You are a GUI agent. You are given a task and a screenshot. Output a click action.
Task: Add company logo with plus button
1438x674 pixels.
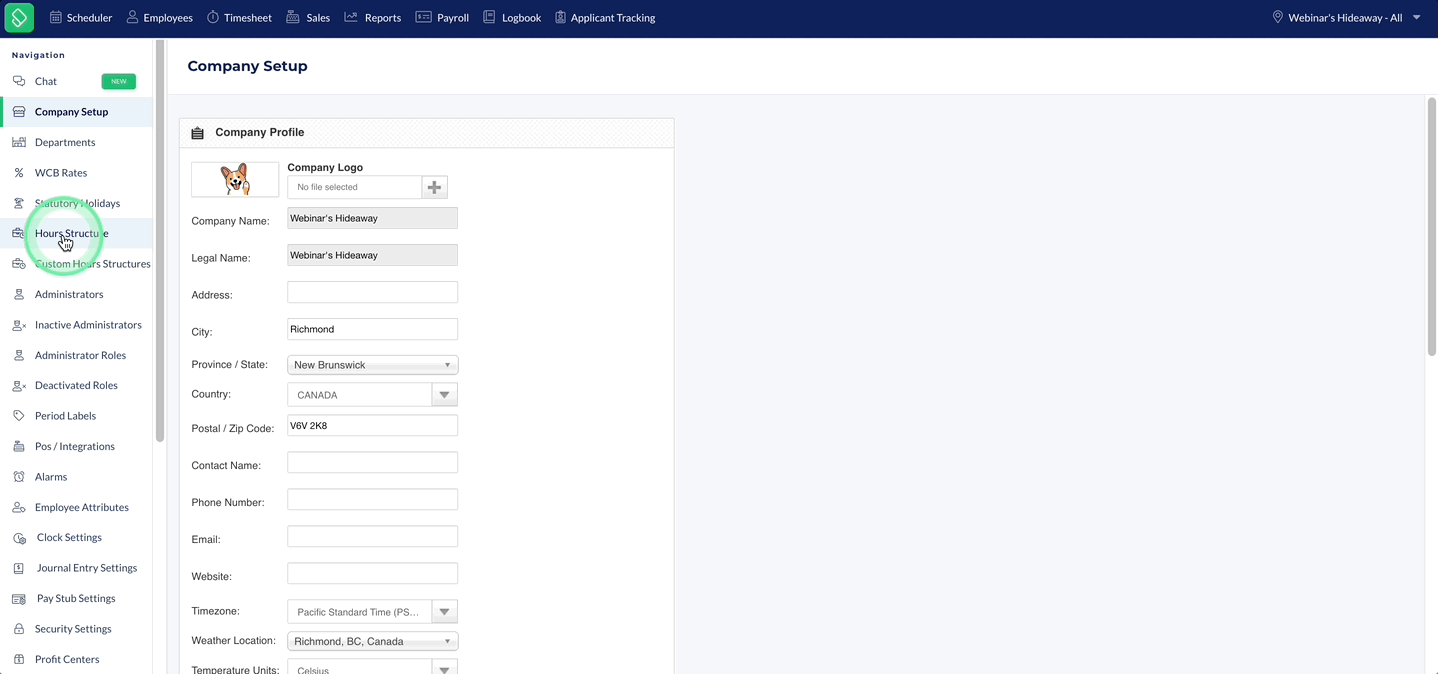(434, 187)
